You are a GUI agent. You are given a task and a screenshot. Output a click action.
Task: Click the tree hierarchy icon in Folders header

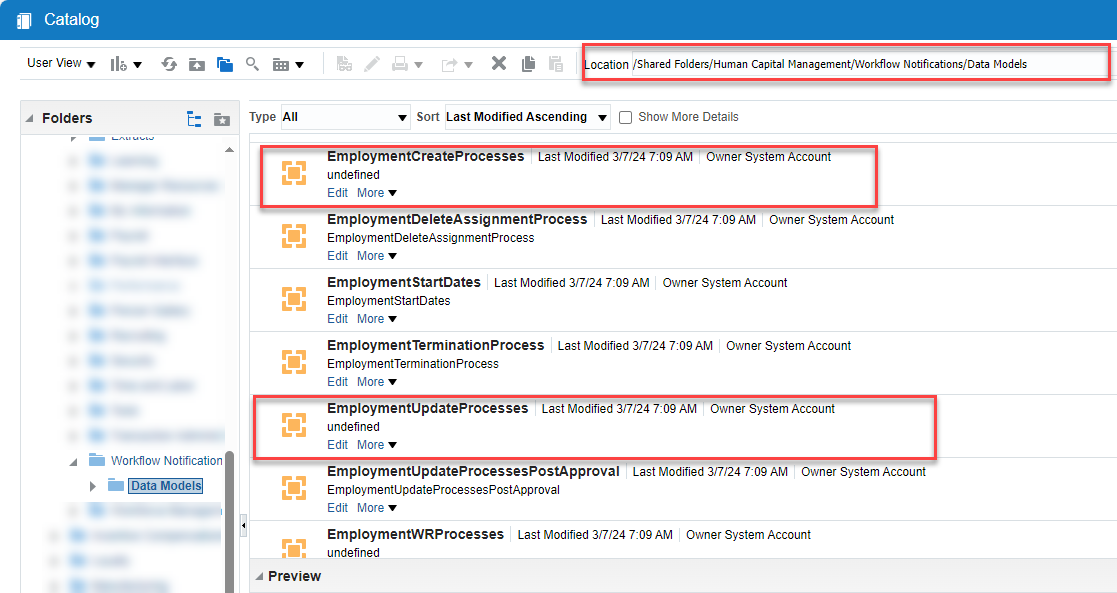pyautogui.click(x=195, y=117)
